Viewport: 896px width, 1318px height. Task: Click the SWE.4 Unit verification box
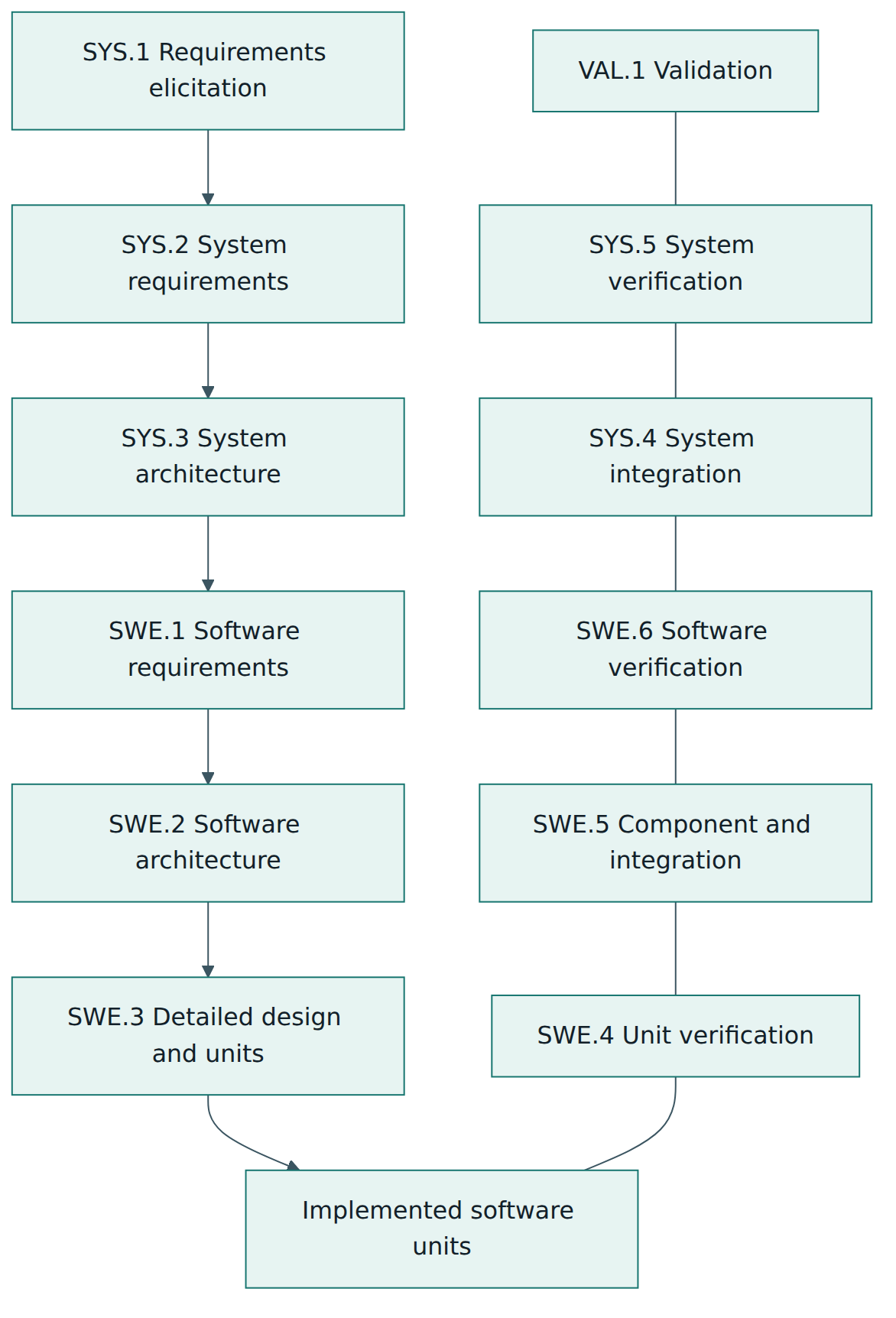(676, 1036)
